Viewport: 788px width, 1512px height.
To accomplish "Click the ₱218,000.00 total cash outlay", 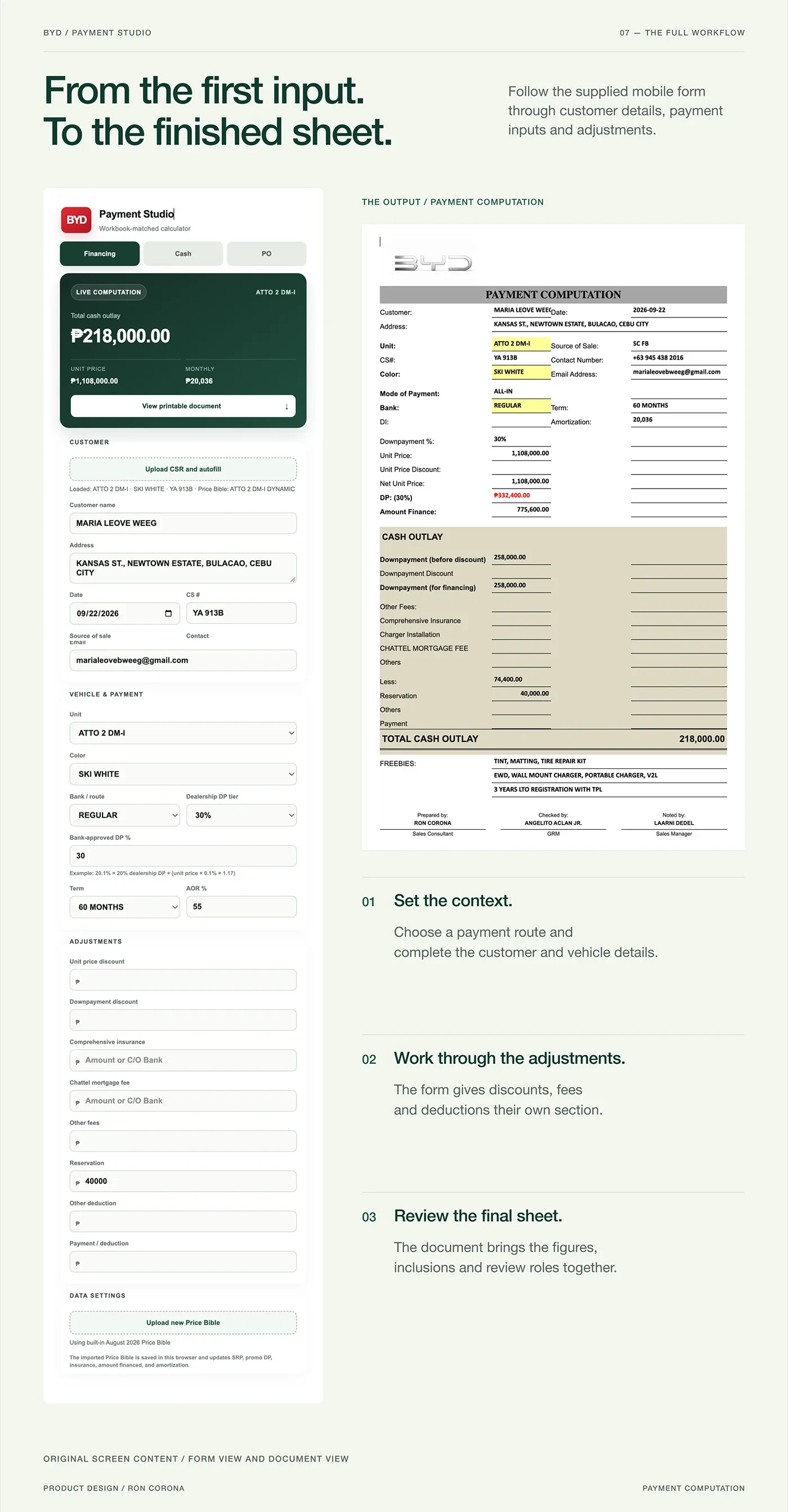I will point(120,335).
